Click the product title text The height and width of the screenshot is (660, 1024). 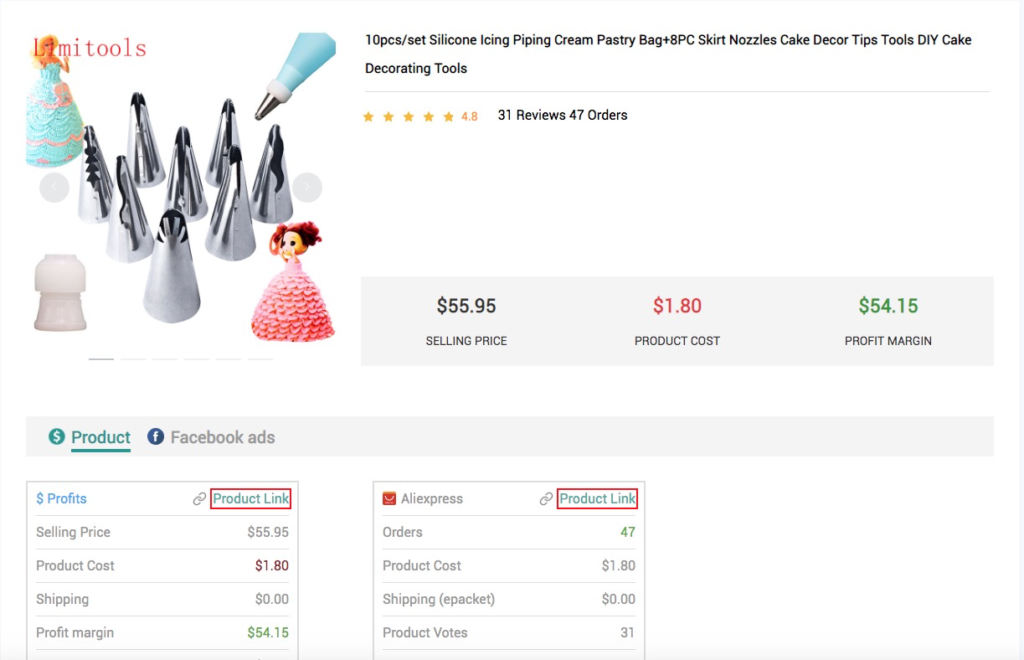[668, 54]
